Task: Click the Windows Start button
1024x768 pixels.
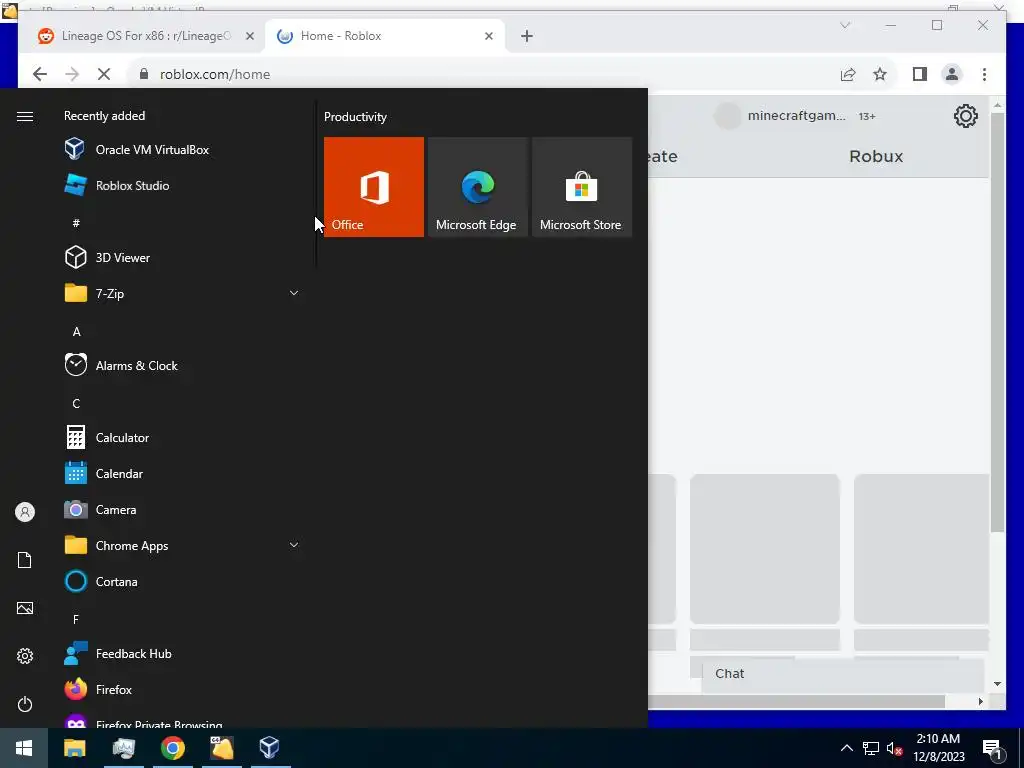Action: 24,748
